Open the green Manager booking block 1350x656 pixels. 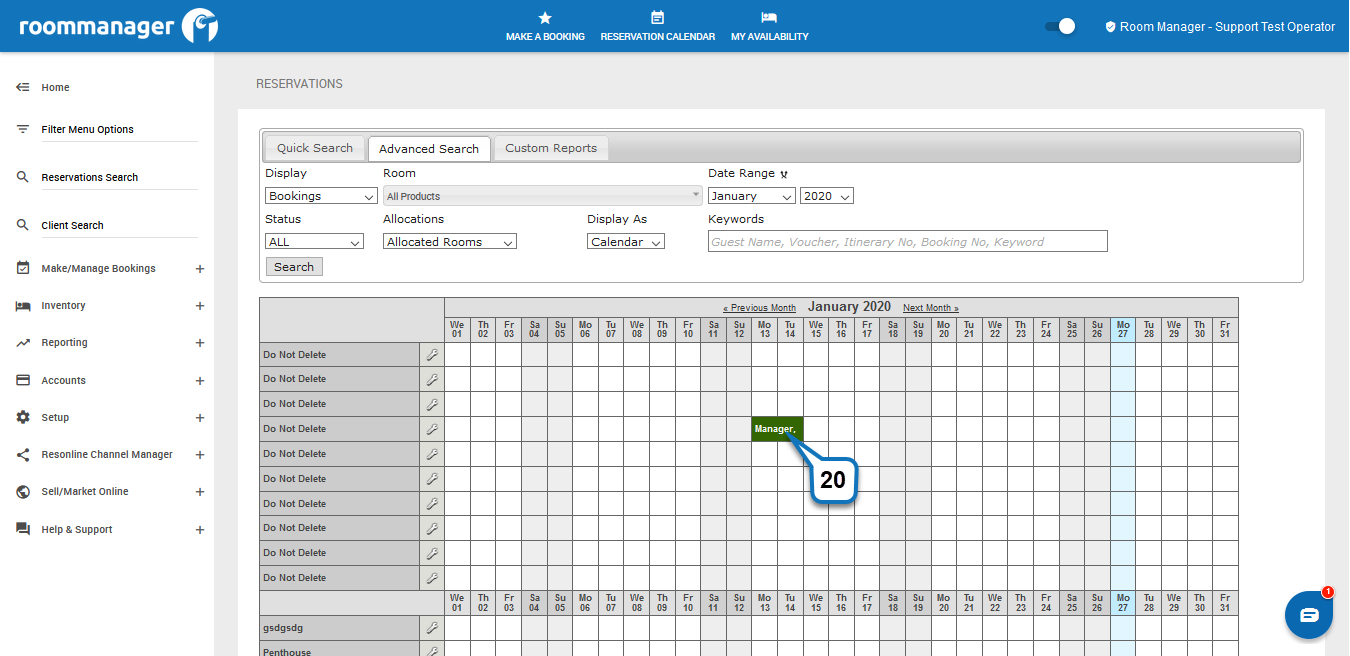tap(777, 429)
